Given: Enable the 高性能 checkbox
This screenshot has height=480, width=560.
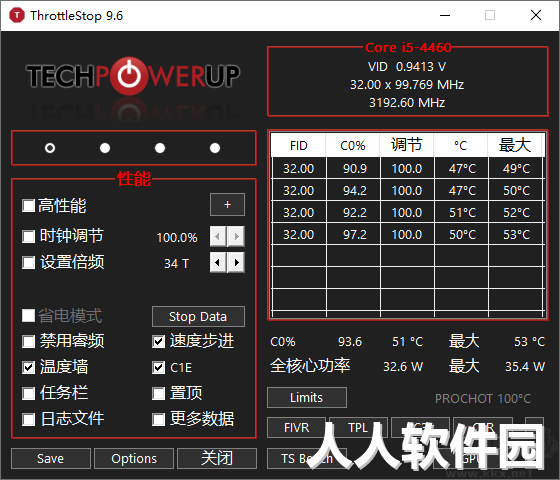Looking at the screenshot, I should coord(28,206).
